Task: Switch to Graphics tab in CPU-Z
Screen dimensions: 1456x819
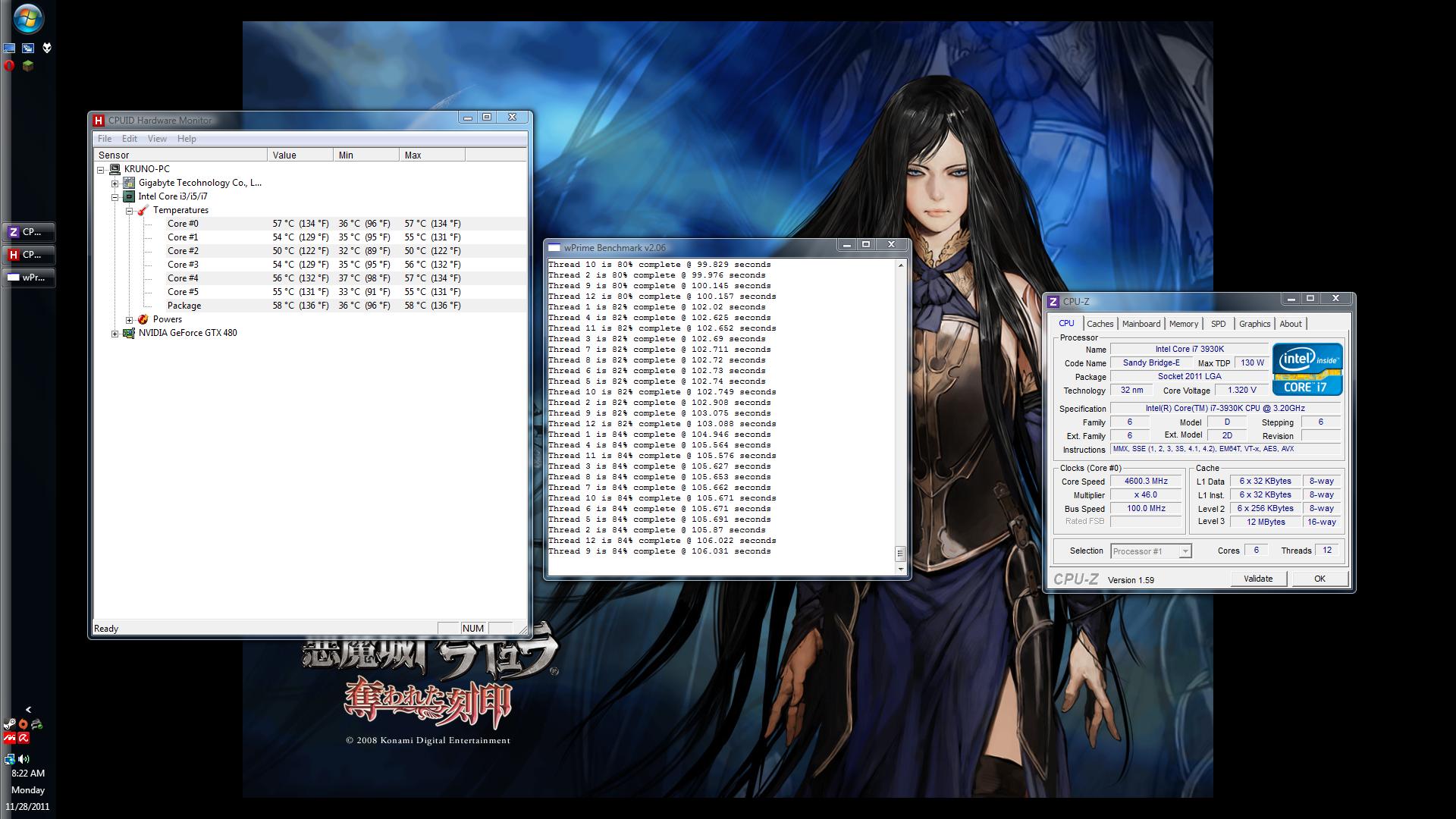Action: point(1254,324)
